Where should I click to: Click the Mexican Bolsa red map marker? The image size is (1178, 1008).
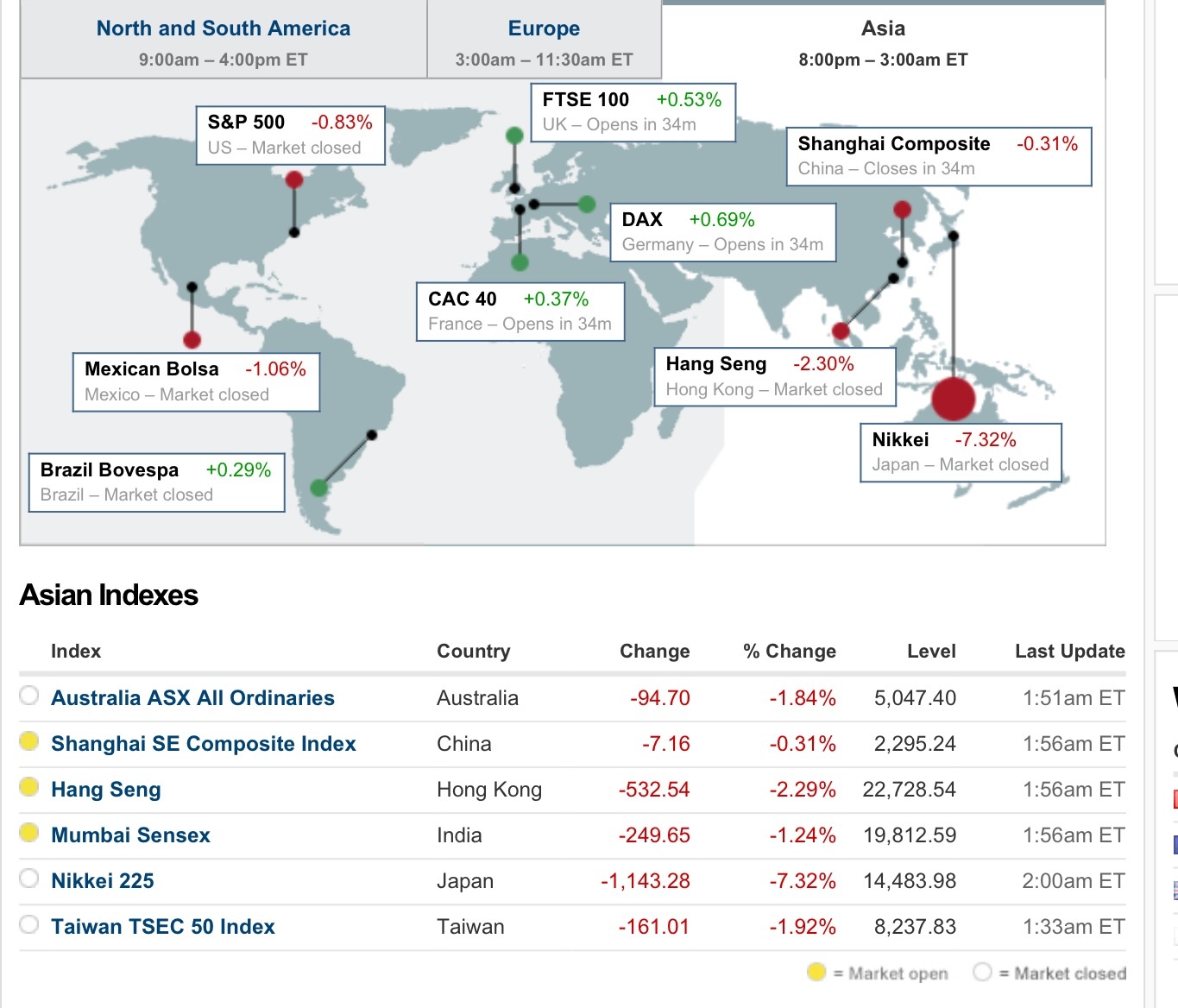[x=192, y=340]
